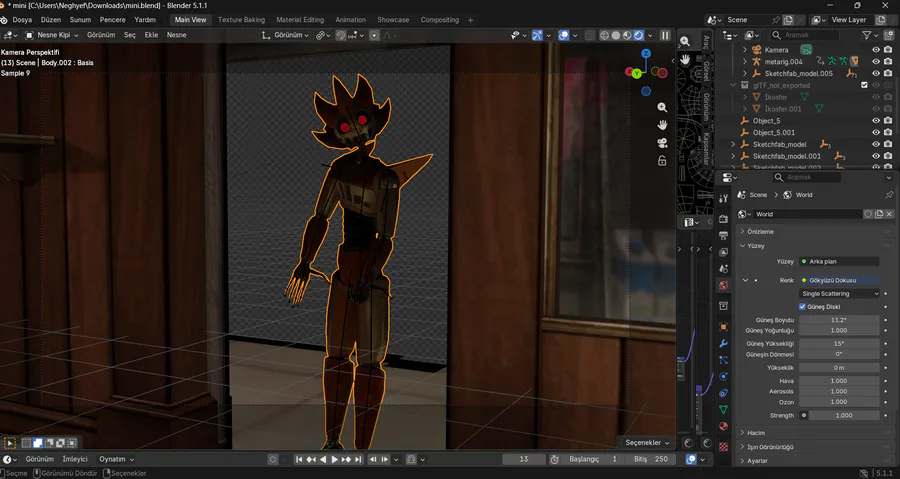
Task: Click the Gökyüzü Dokusu color texture button
Action: (839, 280)
